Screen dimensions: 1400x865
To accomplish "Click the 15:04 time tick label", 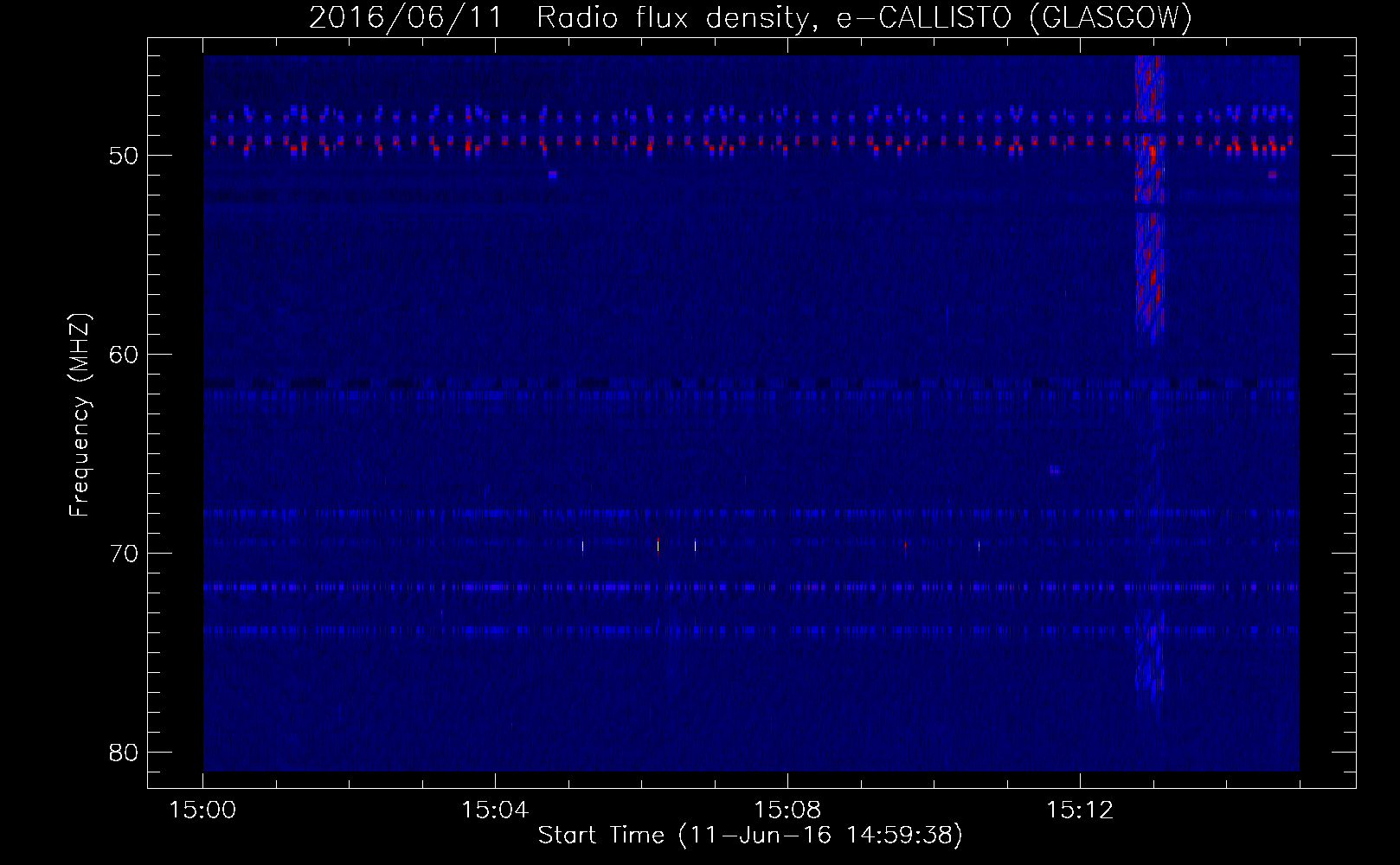I will (495, 811).
